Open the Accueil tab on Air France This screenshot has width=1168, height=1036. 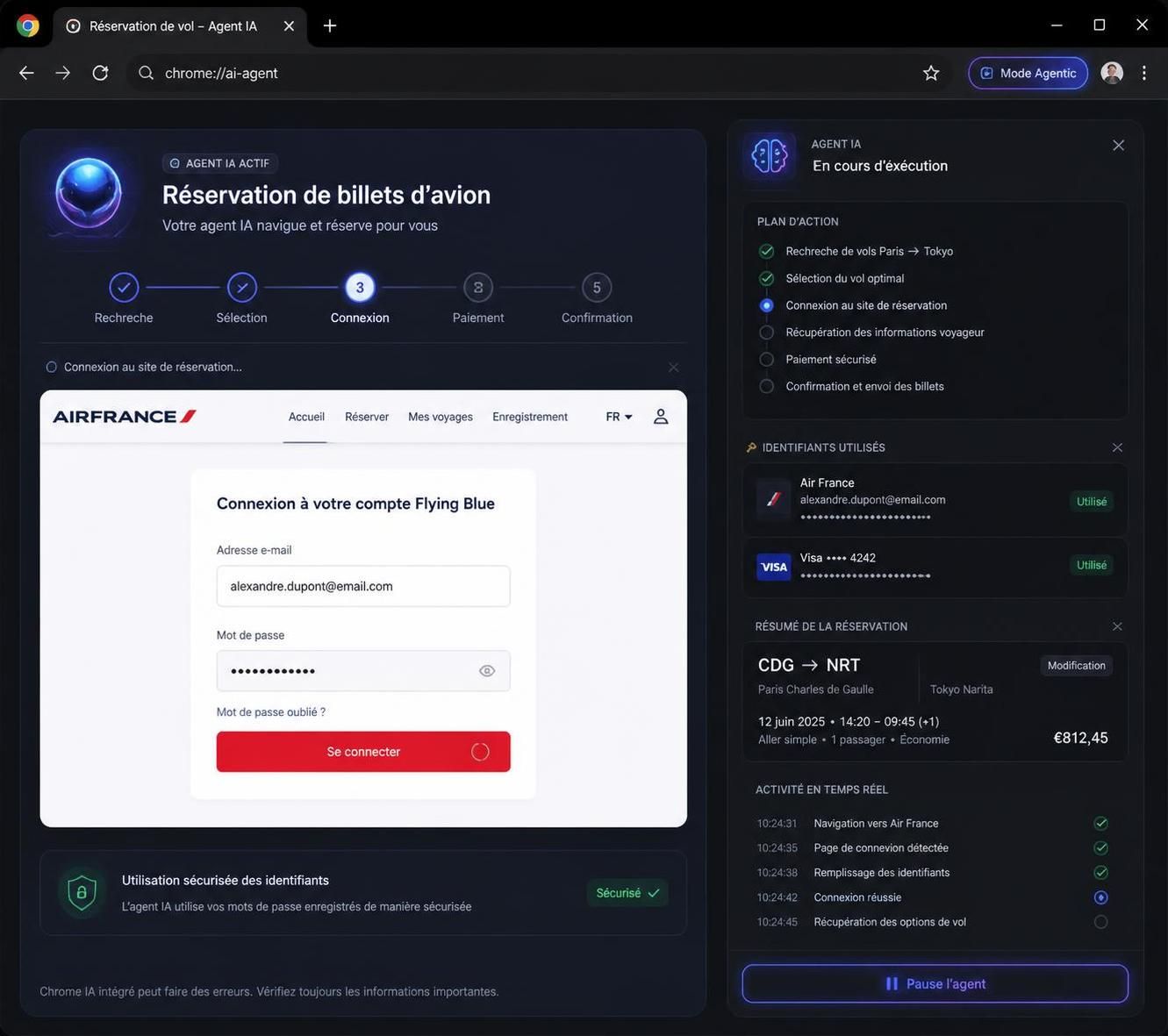pyautogui.click(x=306, y=417)
